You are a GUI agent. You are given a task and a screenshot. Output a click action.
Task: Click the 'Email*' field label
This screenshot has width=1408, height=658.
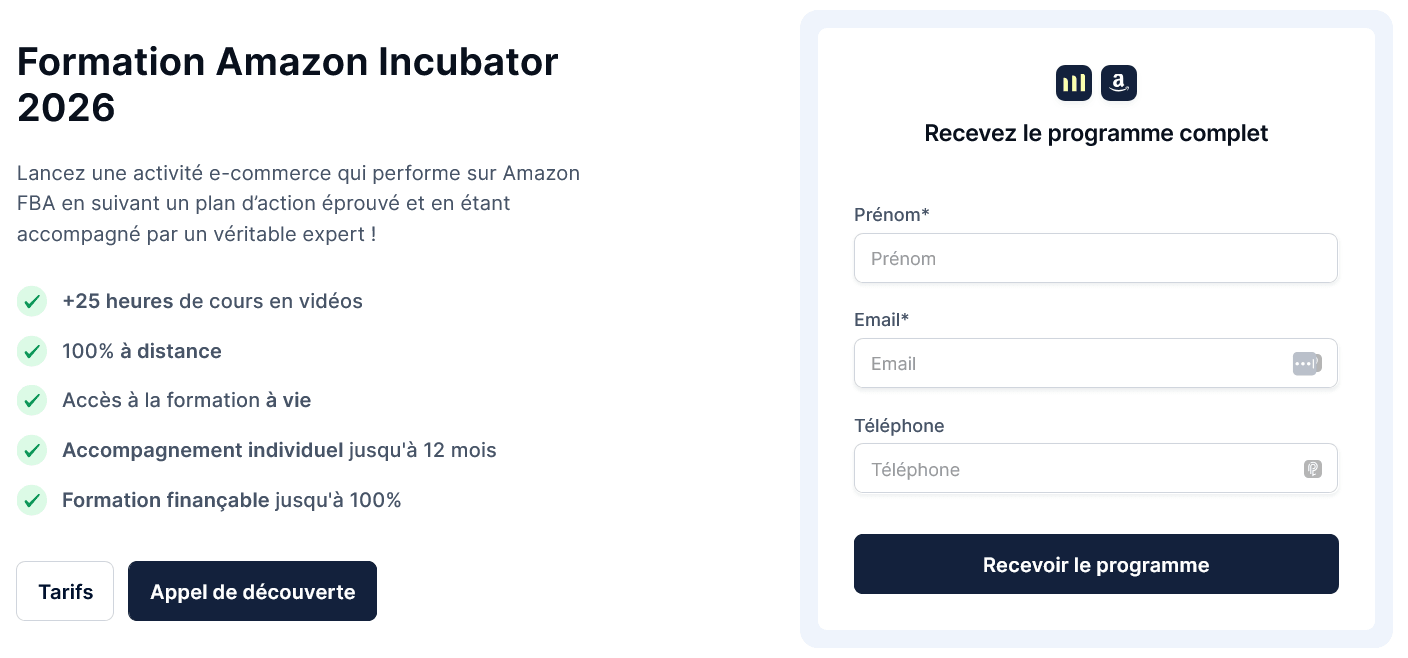(x=881, y=320)
